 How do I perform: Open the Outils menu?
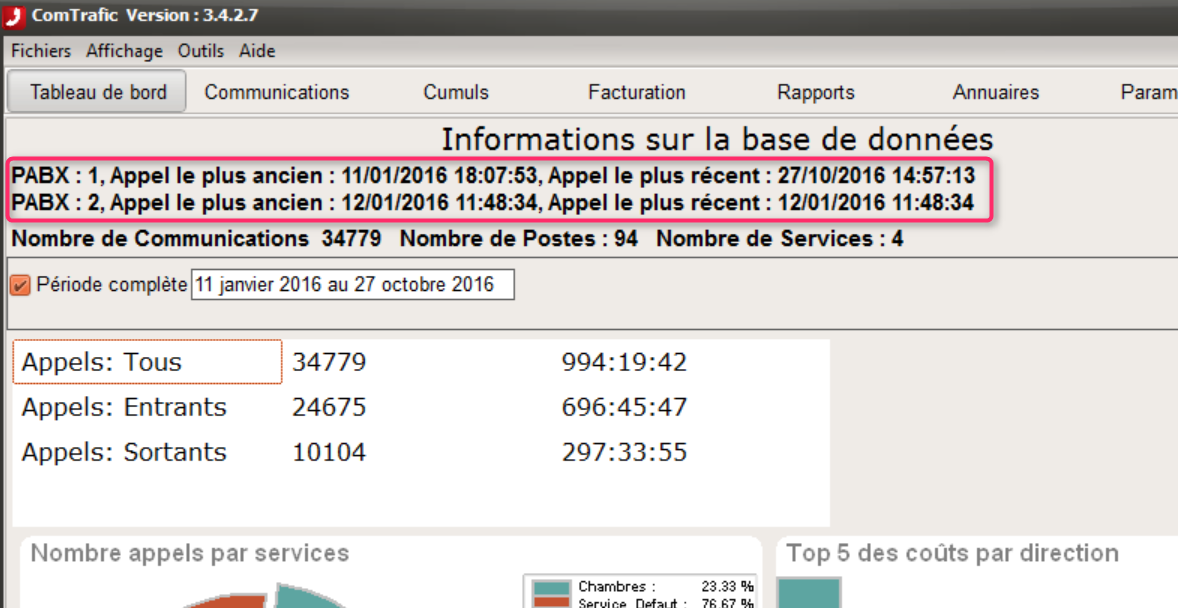201,51
